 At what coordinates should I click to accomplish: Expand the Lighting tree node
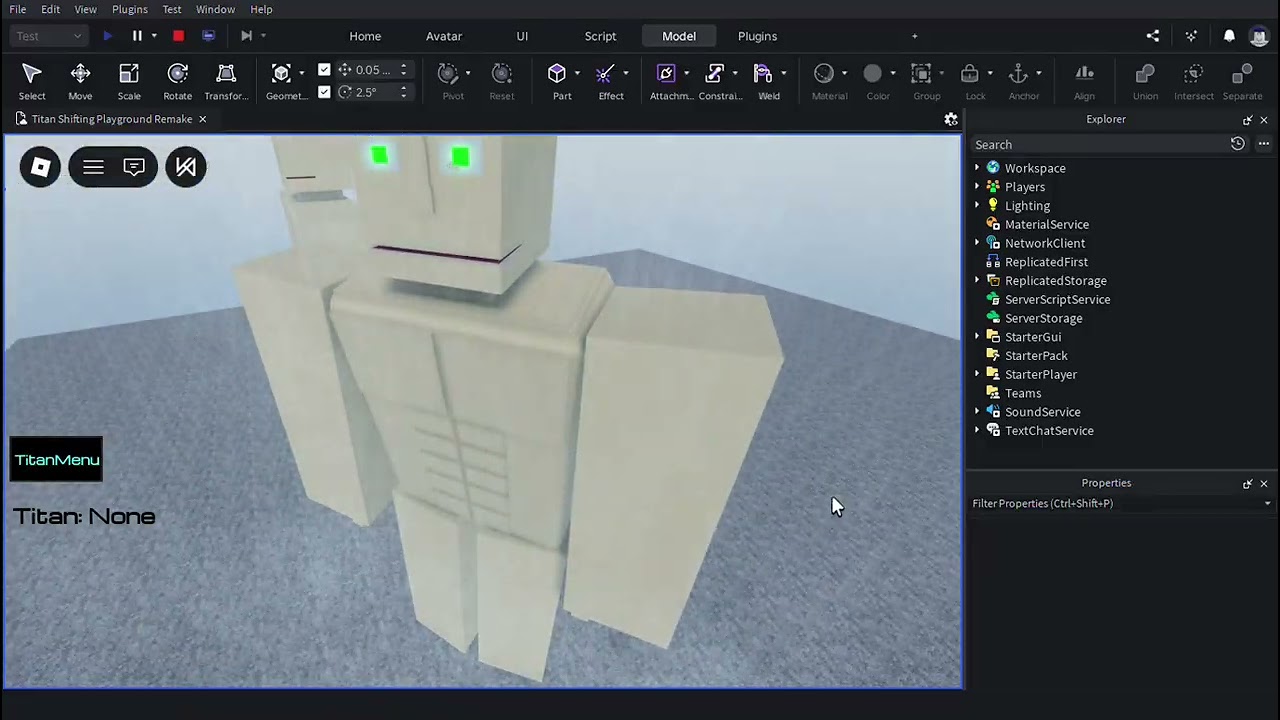977,206
